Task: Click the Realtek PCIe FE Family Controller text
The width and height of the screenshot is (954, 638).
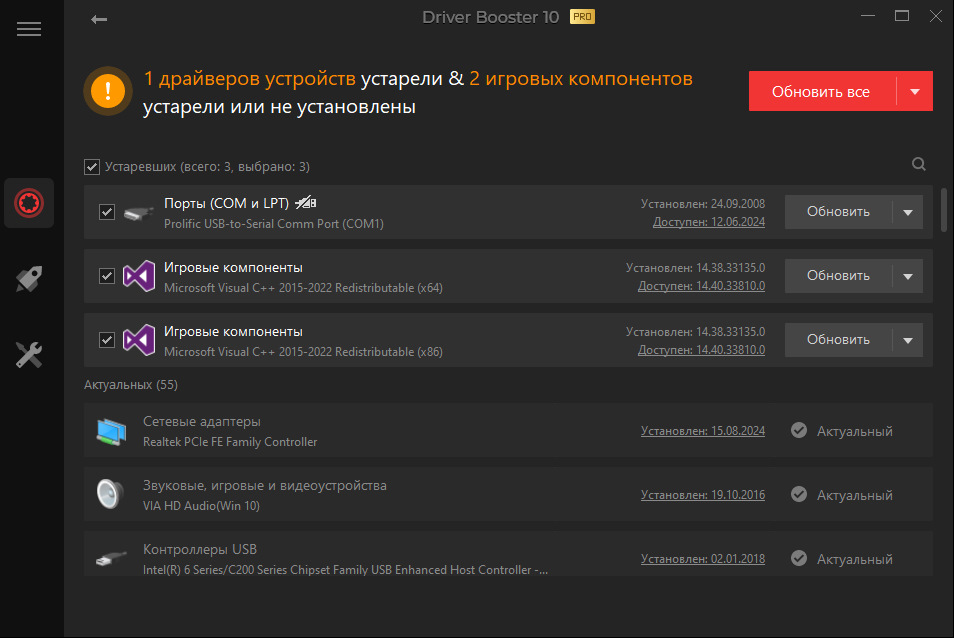Action: tap(230, 442)
